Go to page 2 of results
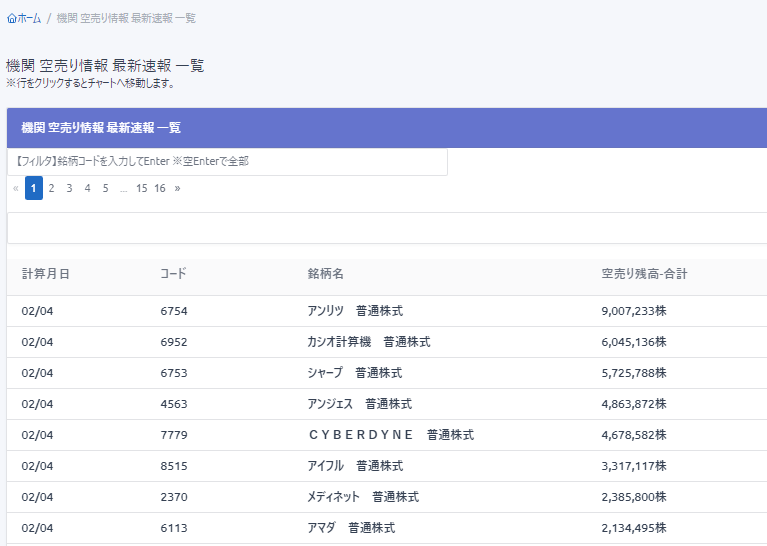Screen dimensions: 767x546 51,188
